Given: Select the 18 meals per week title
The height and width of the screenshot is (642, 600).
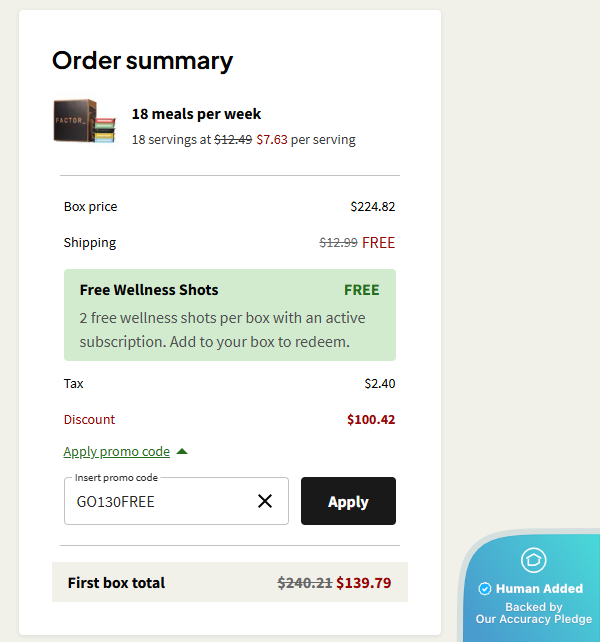Looking at the screenshot, I should (197, 114).
